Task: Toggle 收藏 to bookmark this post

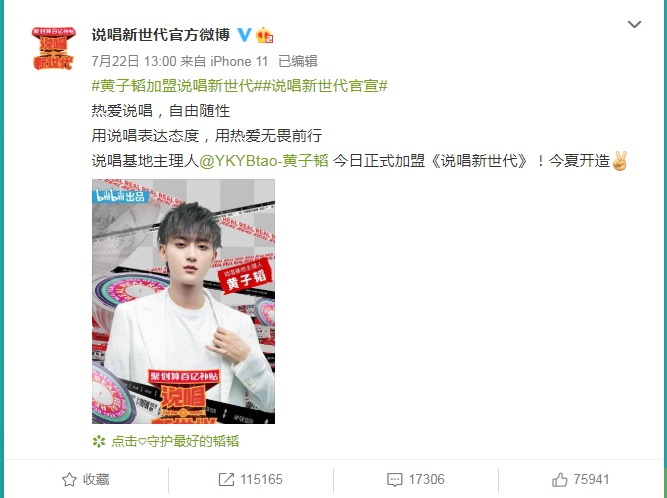Action: pyautogui.click(x=86, y=480)
